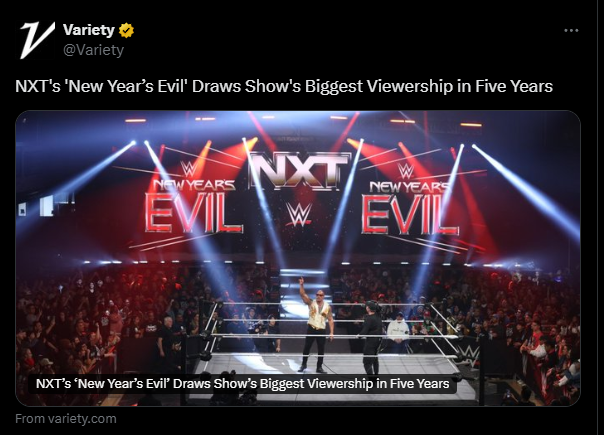Screen dimensions: 604x435
Task: Open the three-dot more options menu
Action: 571,30
